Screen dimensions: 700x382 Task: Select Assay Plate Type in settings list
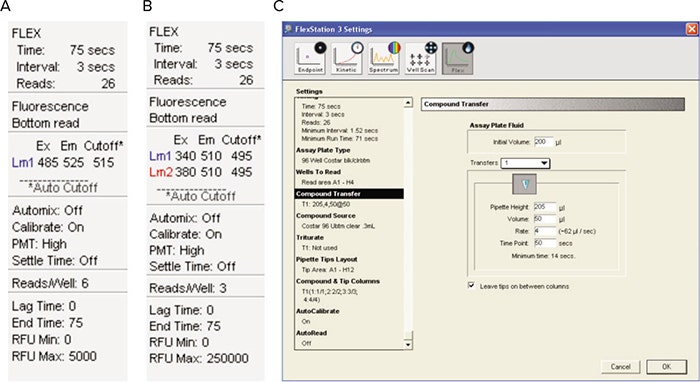tap(323, 150)
